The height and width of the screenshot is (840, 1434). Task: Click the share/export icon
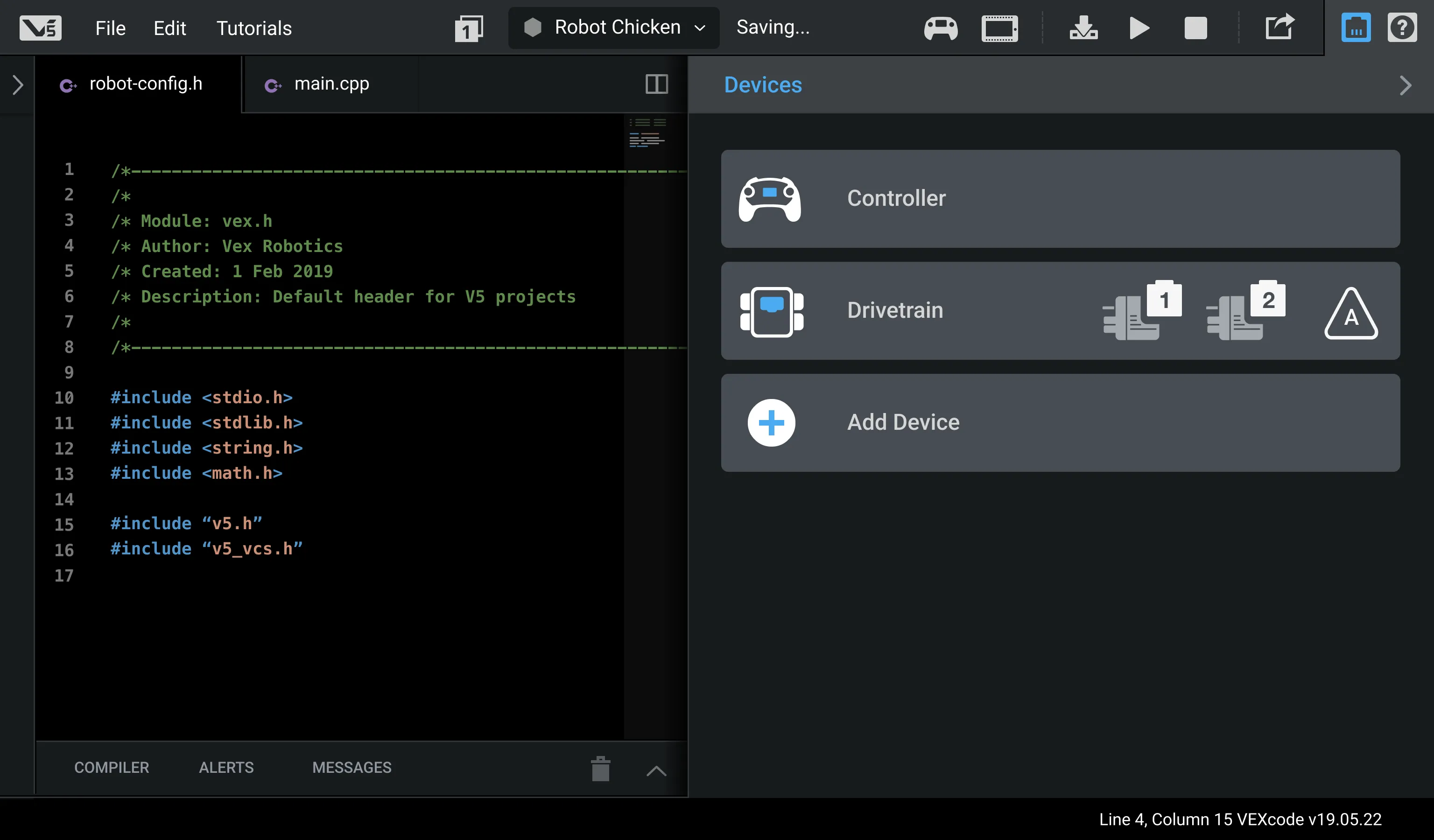1279,27
